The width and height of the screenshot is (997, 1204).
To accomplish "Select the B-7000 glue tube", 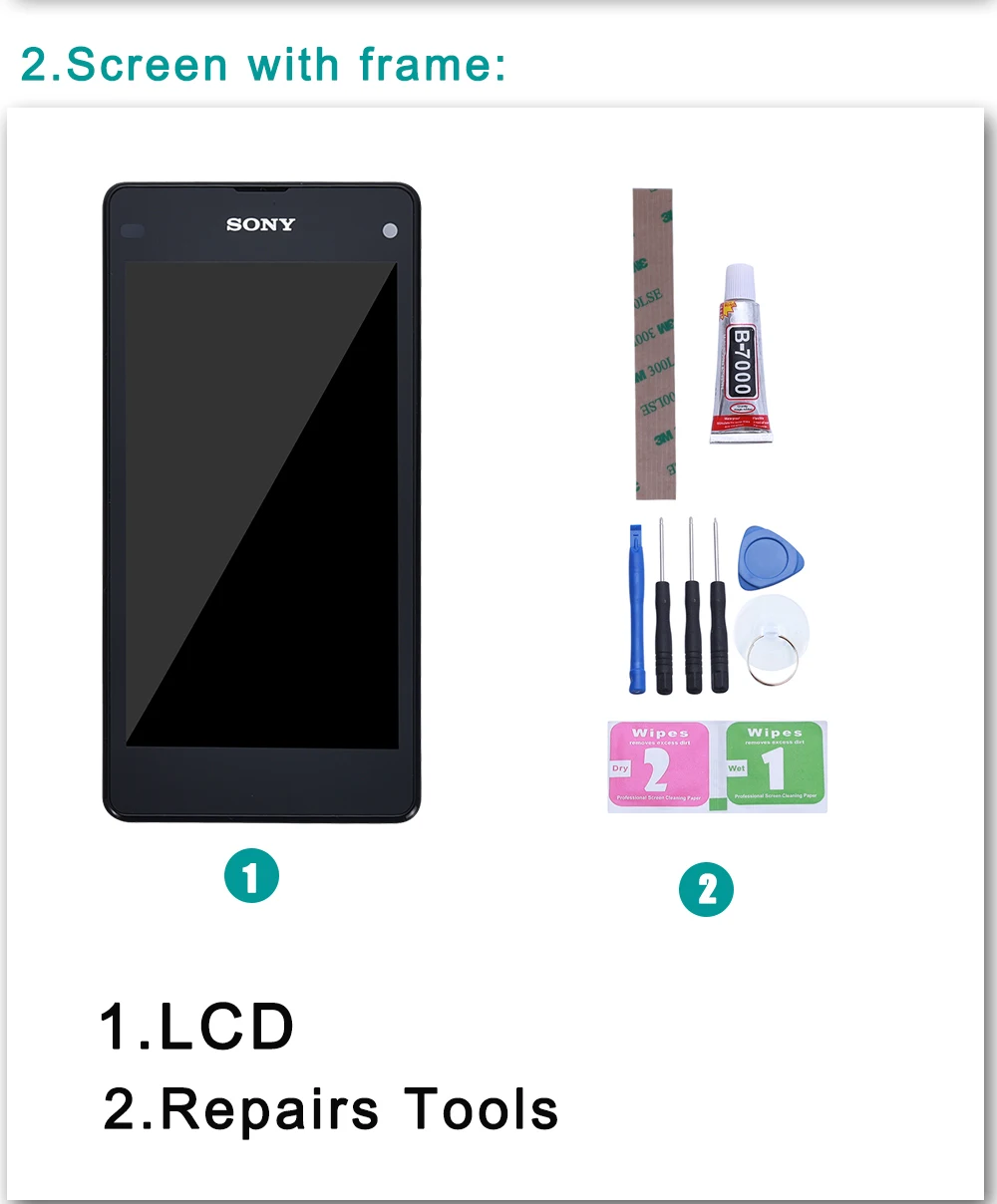I will 740,354.
